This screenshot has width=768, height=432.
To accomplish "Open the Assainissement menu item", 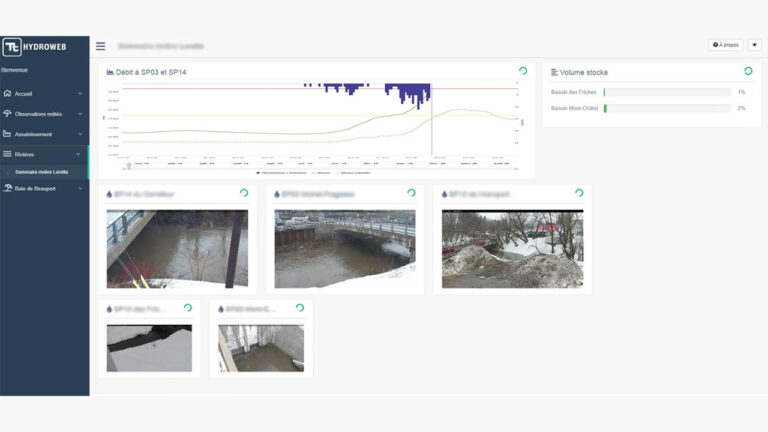I will (x=44, y=134).
